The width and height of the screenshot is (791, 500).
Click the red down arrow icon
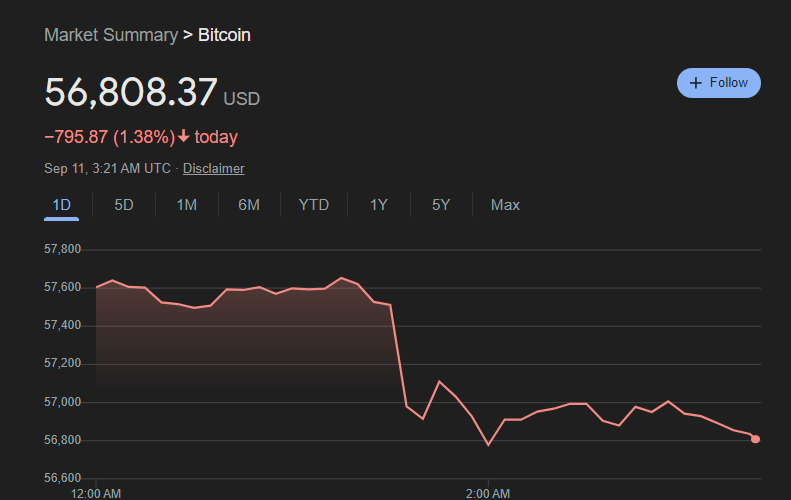(x=184, y=137)
